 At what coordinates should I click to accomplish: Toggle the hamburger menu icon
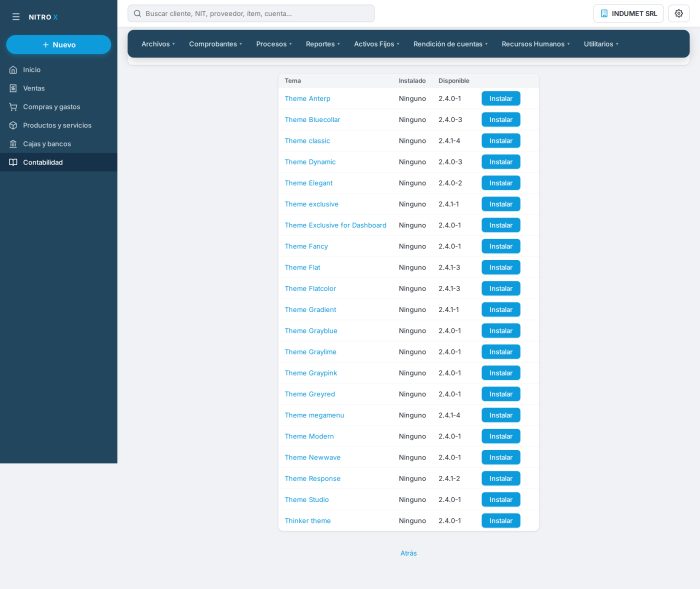tap(16, 17)
